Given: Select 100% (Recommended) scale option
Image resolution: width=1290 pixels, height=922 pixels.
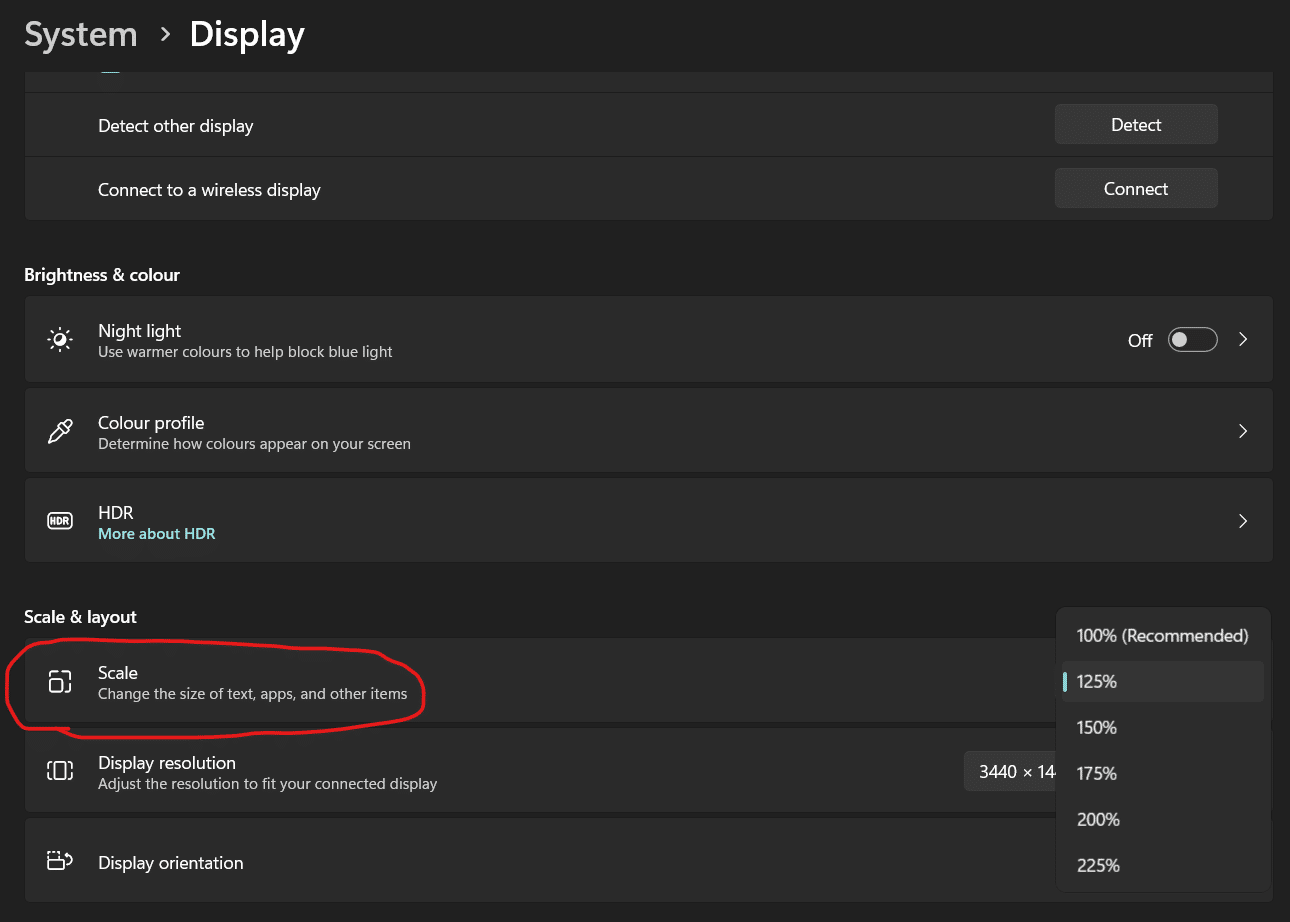Looking at the screenshot, I should (1162, 635).
